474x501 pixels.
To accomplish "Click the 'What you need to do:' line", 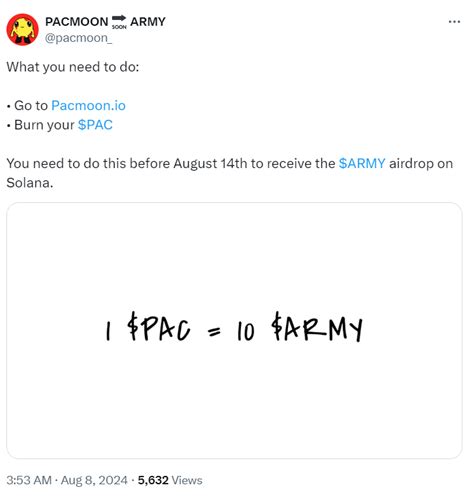I will click(73, 67).
